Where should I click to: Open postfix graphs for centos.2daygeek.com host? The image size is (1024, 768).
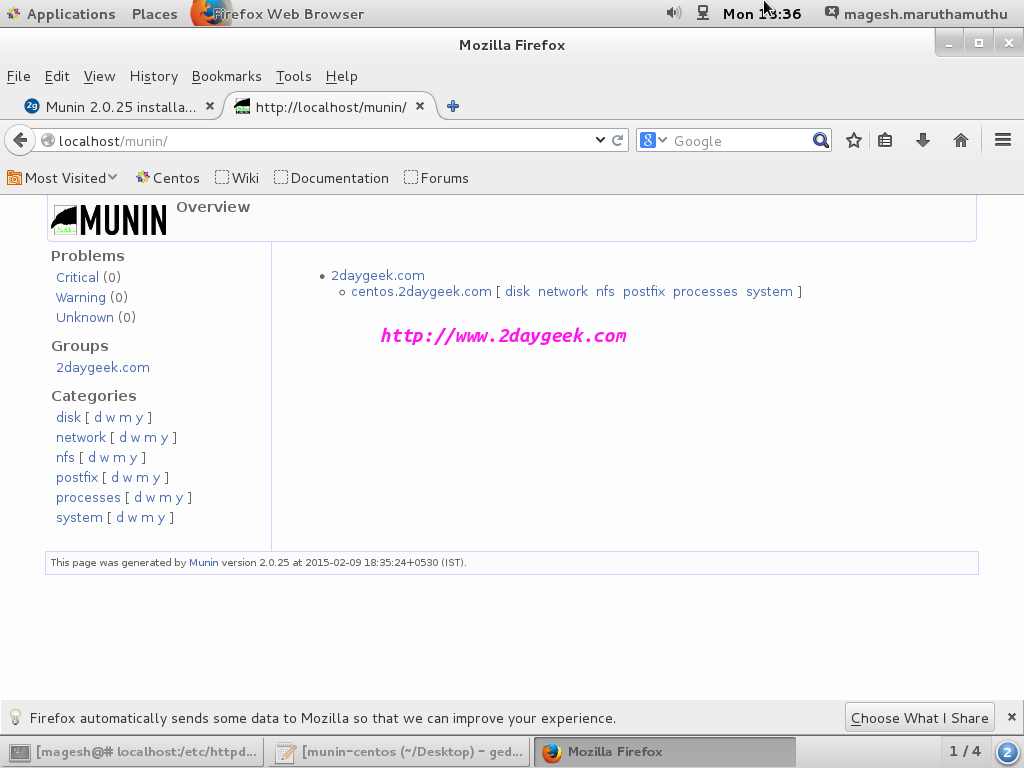(644, 291)
